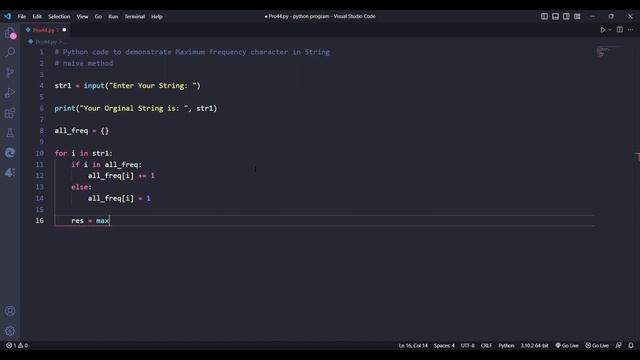Open the Run menu
Image resolution: width=640 pixels, height=360 pixels.
tap(113, 17)
